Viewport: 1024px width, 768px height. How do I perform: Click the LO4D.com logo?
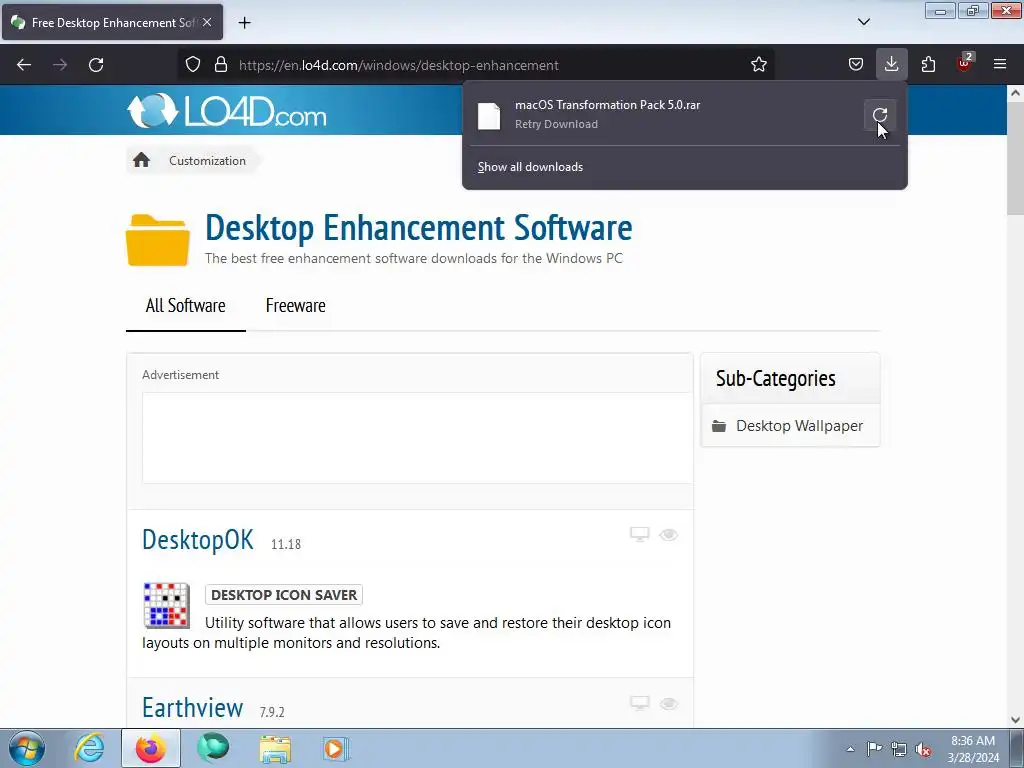pyautogui.click(x=227, y=110)
